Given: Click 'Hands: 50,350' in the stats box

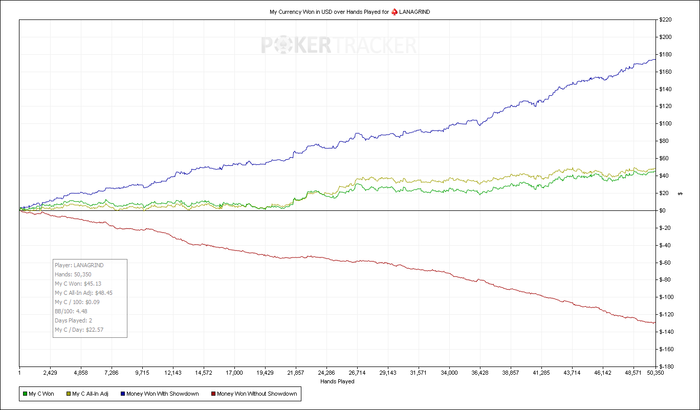Looking at the screenshot, I should tap(73, 275).
